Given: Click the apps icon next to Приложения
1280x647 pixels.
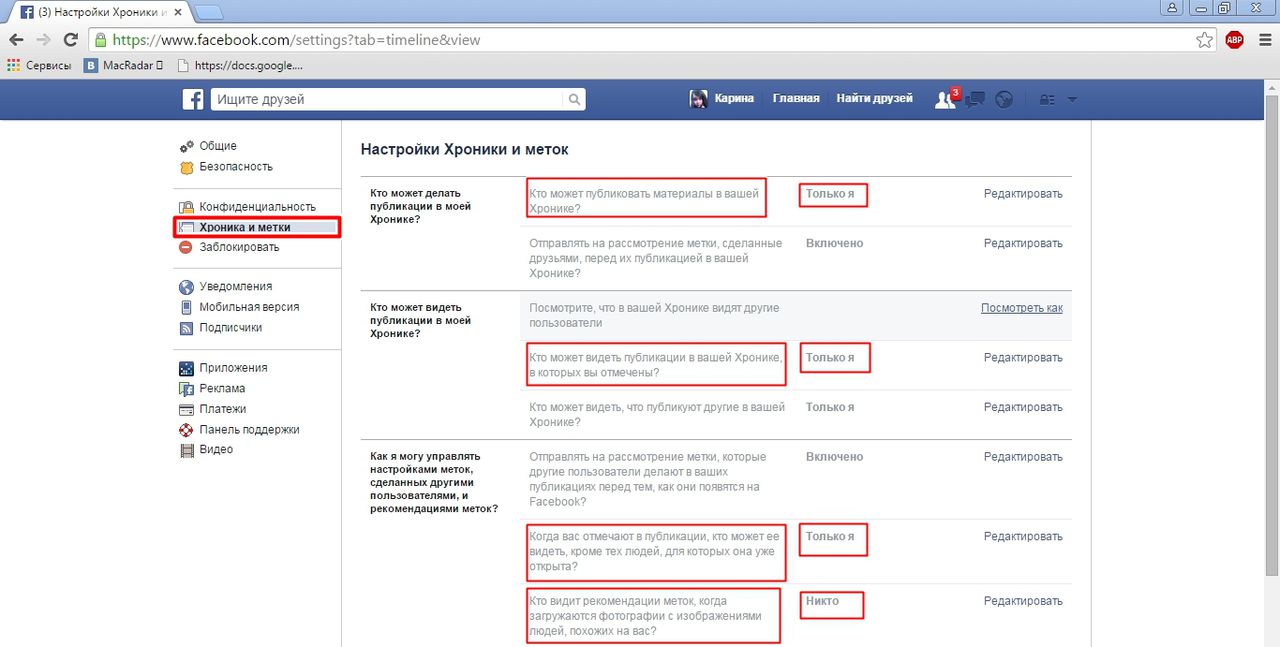Looking at the screenshot, I should 186,368.
